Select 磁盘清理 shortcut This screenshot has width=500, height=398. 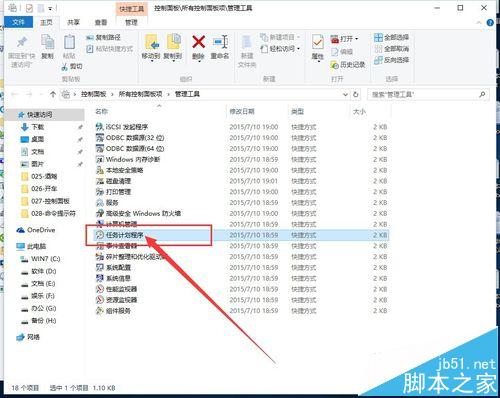pyautogui.click(x=113, y=181)
